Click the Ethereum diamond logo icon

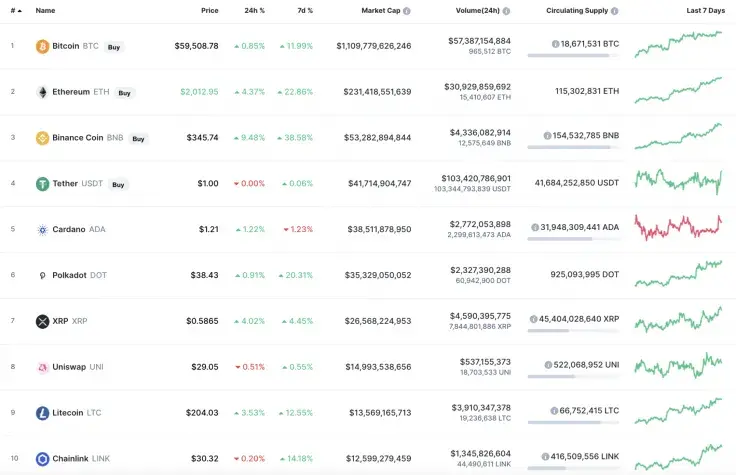(42, 92)
